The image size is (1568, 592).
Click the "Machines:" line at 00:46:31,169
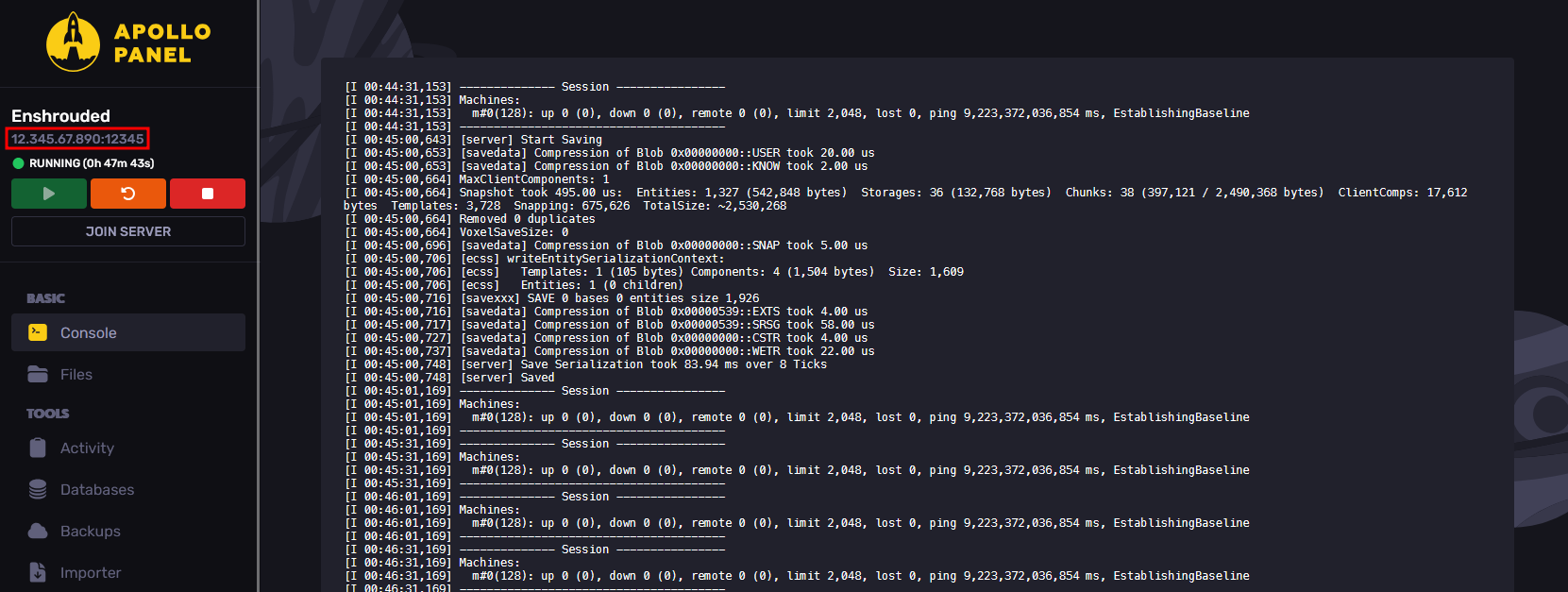click(x=432, y=563)
